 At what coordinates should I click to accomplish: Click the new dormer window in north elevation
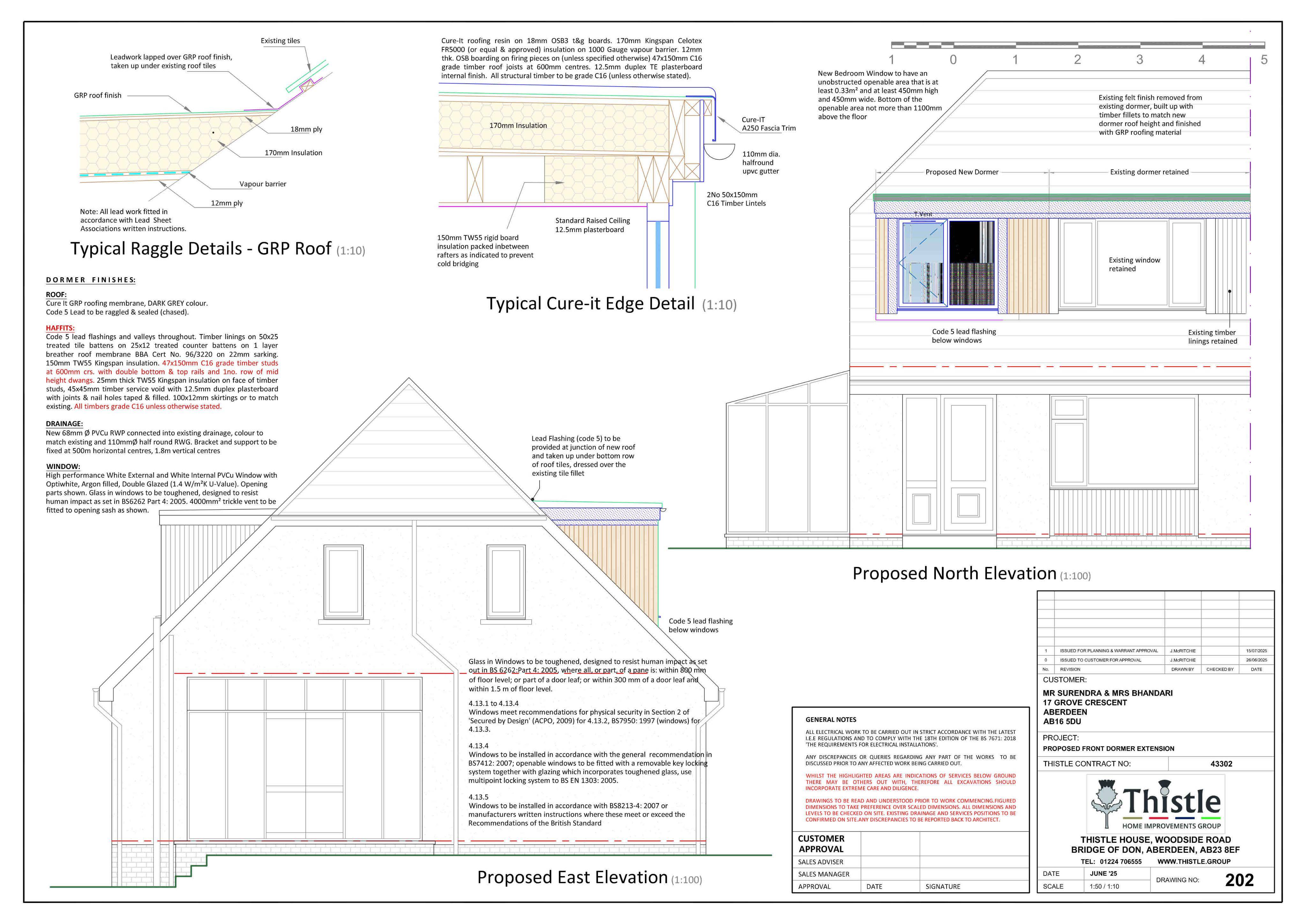click(948, 264)
